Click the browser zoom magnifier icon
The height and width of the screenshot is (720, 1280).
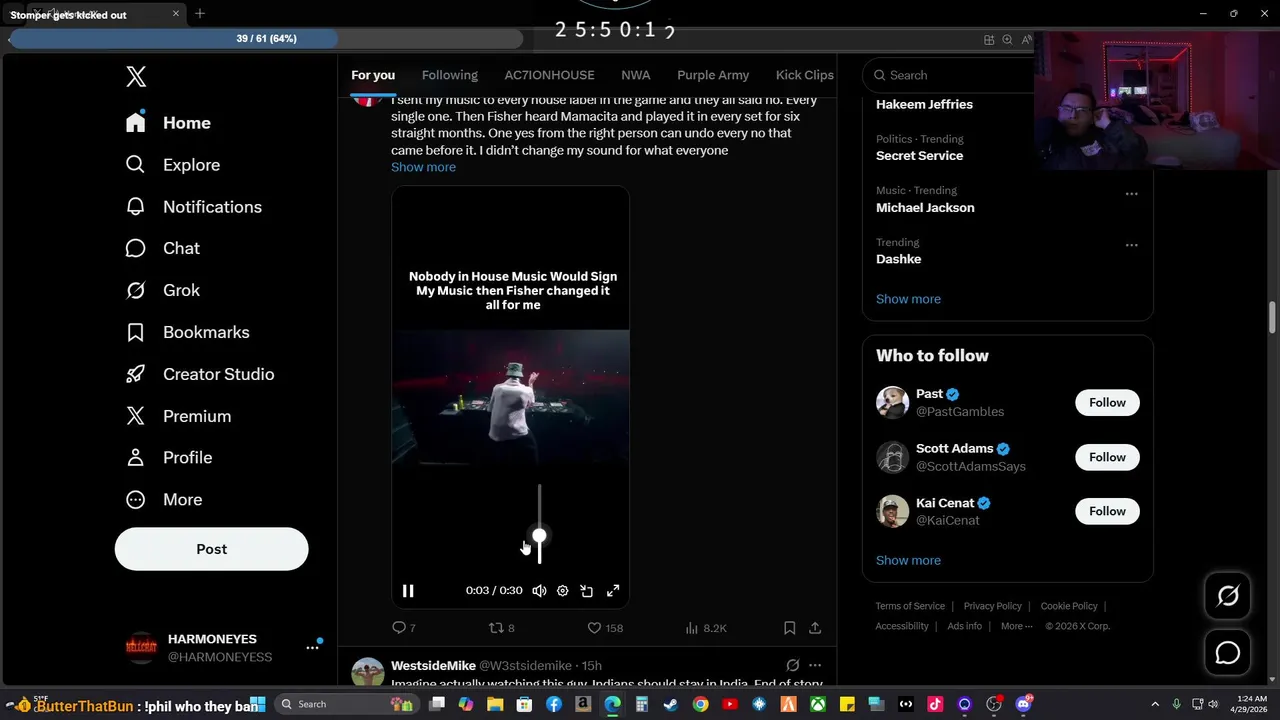coord(1007,40)
